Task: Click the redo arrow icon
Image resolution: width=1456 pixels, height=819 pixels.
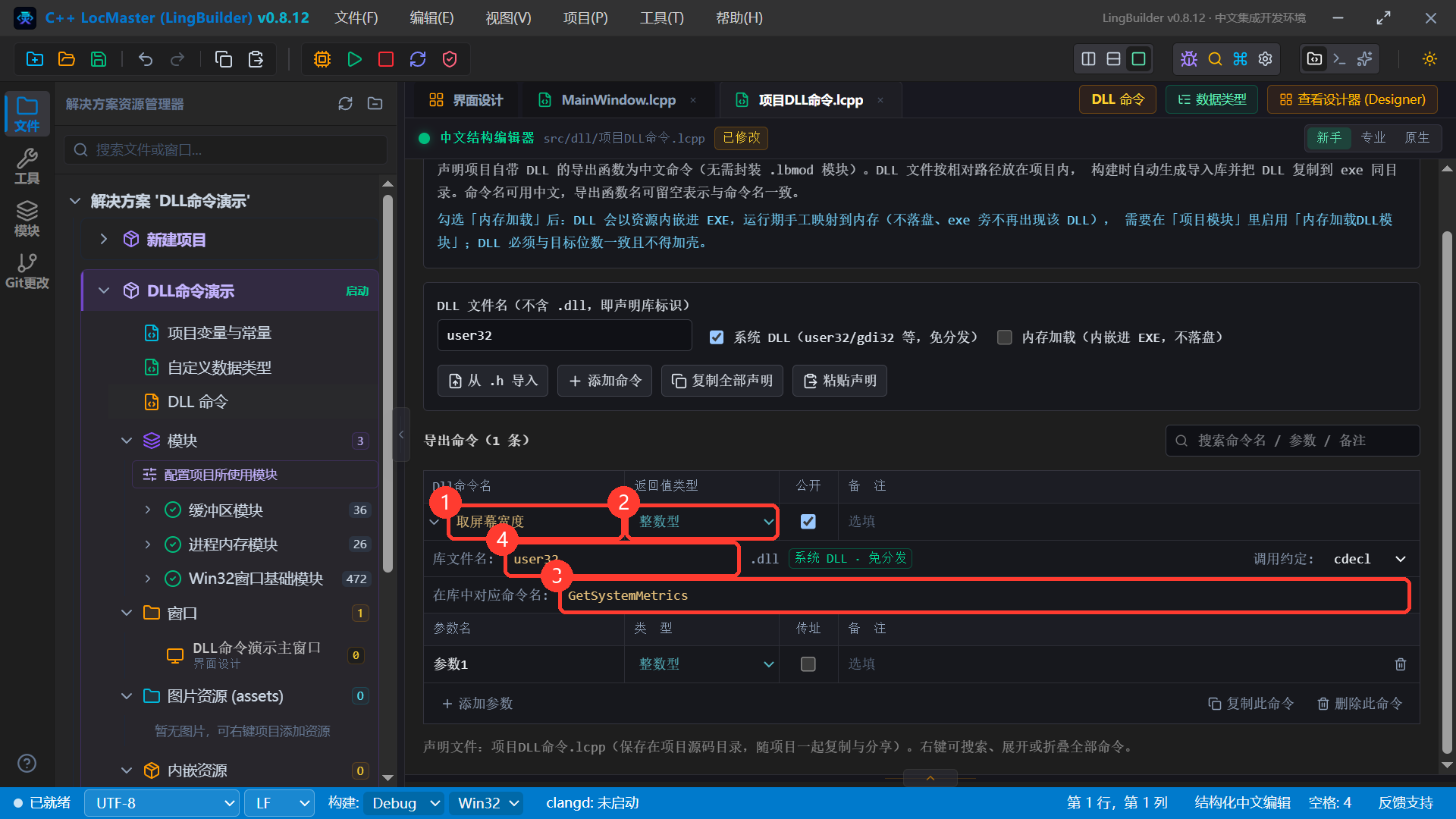Action: pyautogui.click(x=177, y=59)
